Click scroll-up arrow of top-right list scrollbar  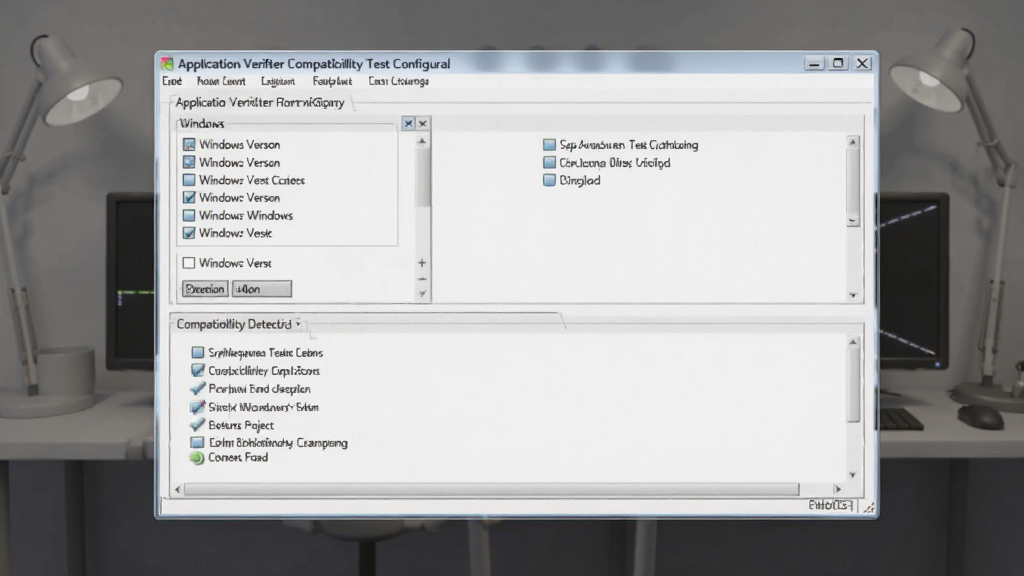pos(852,142)
